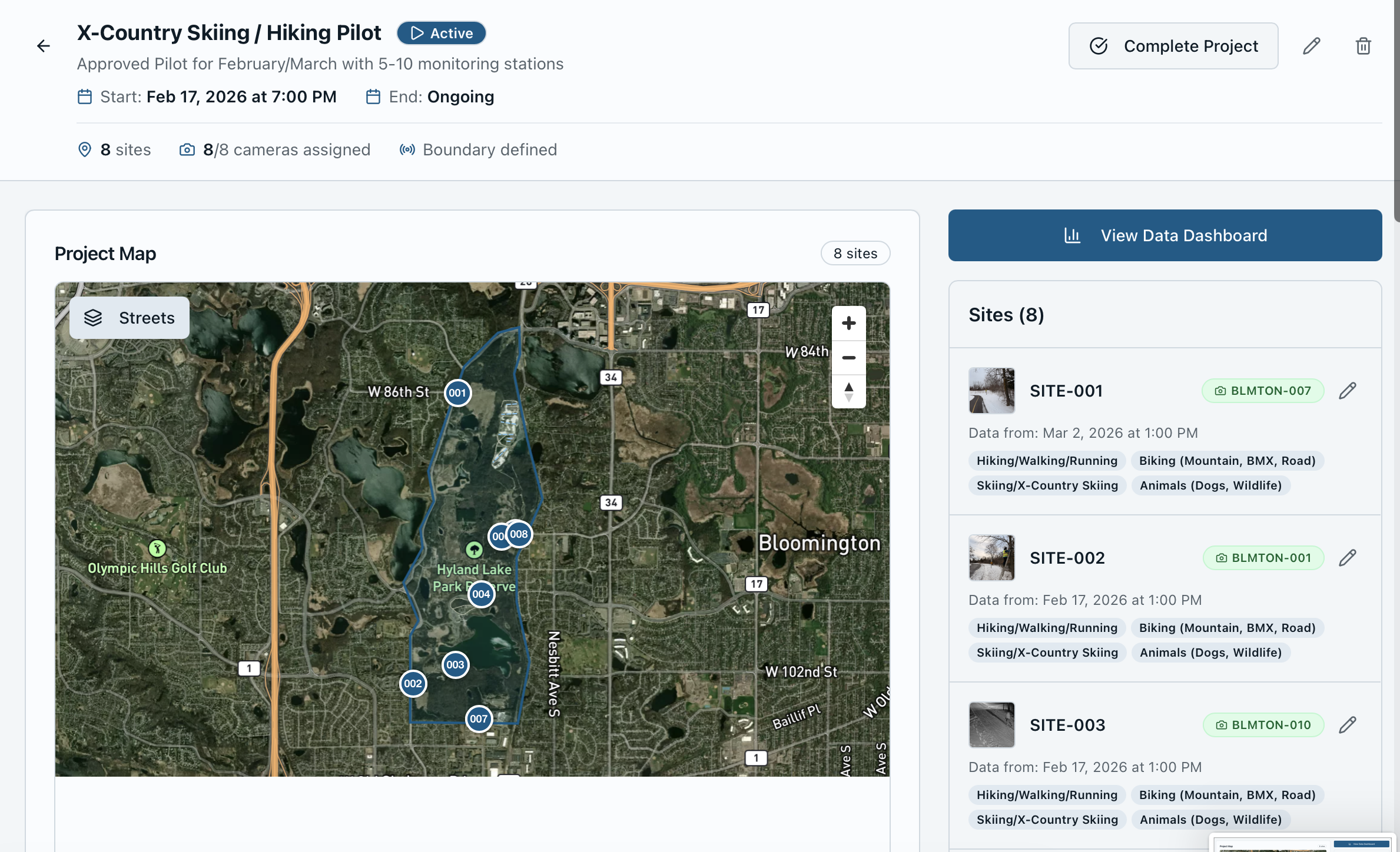
Task: Click the bar chart icon on View Data Dashboard
Action: [x=1072, y=235]
